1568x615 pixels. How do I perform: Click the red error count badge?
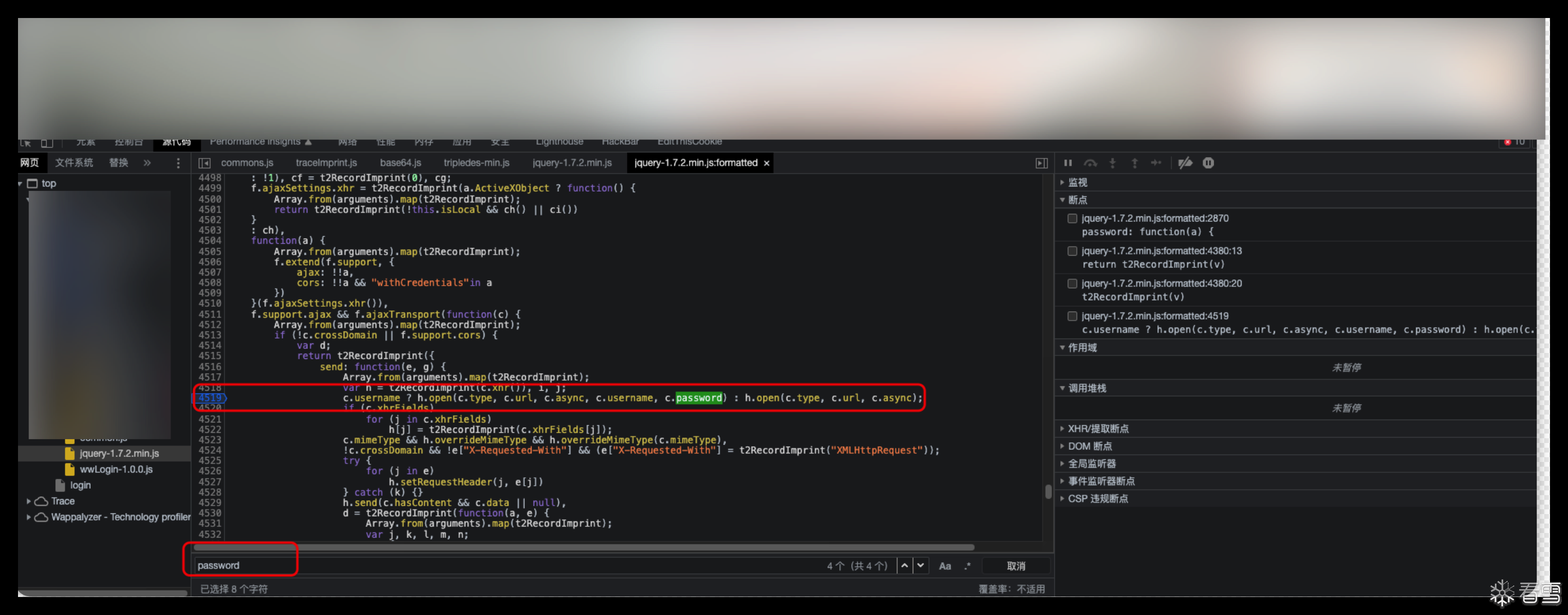coord(1514,142)
